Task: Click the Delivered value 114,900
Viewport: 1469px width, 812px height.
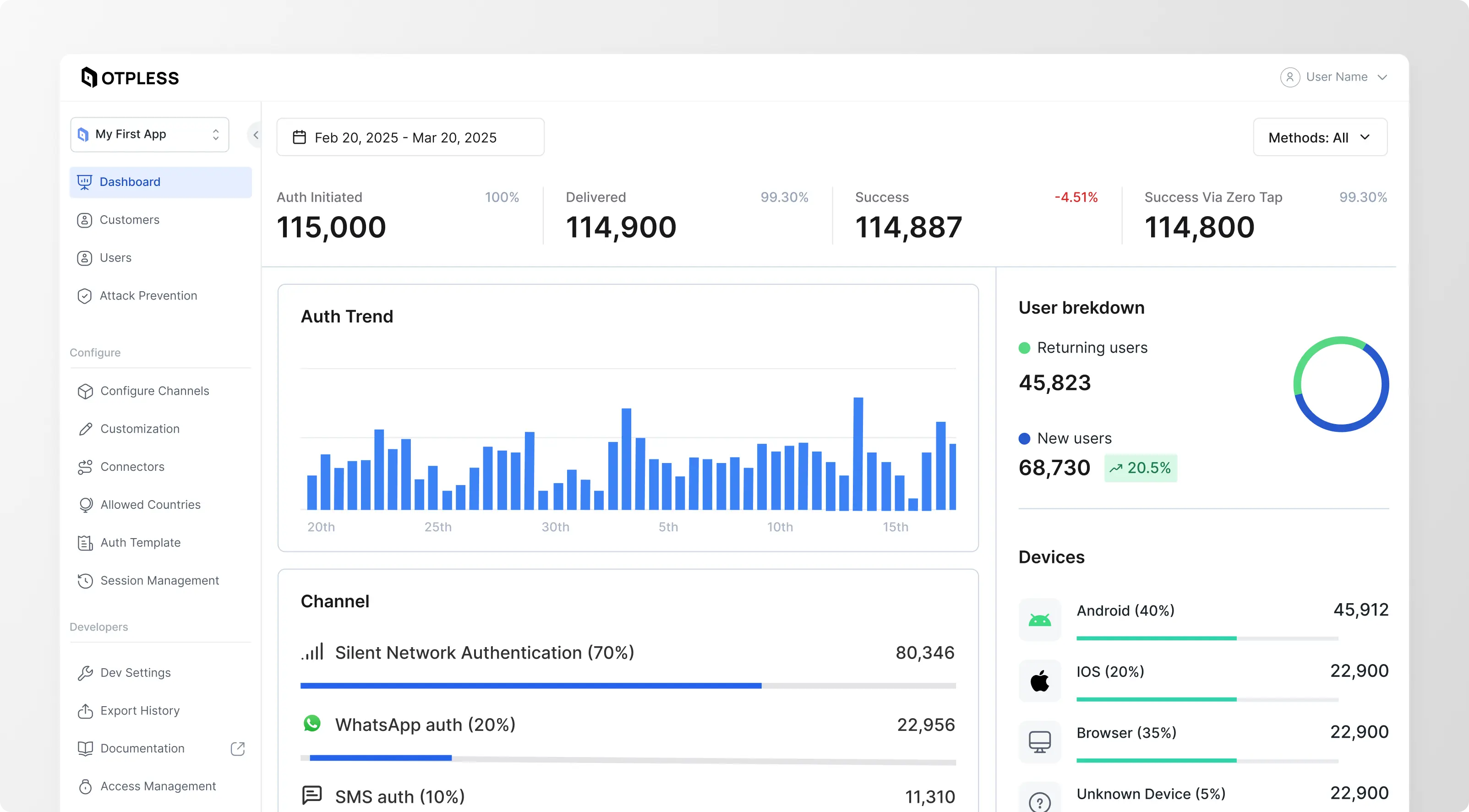Action: click(621, 227)
